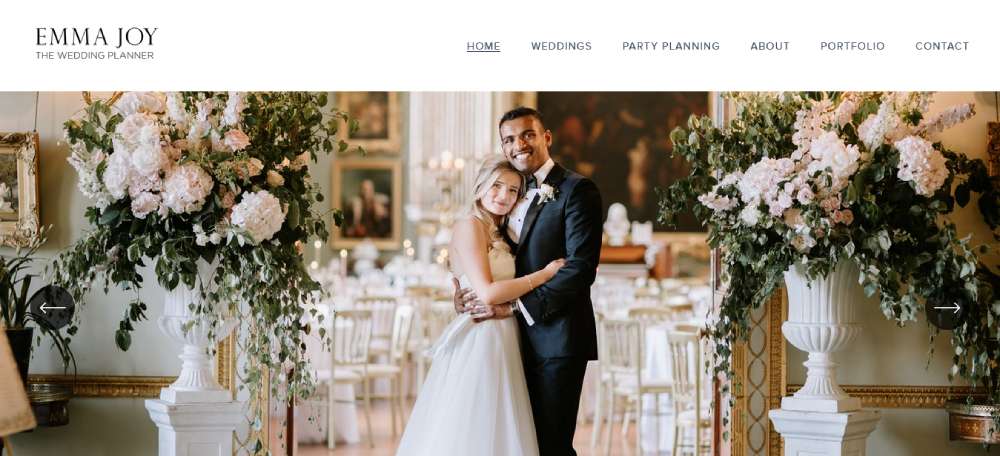This screenshot has width=1000, height=456.
Task: Select 'The Wedding Planner' tagline under logo
Action: coord(94,55)
